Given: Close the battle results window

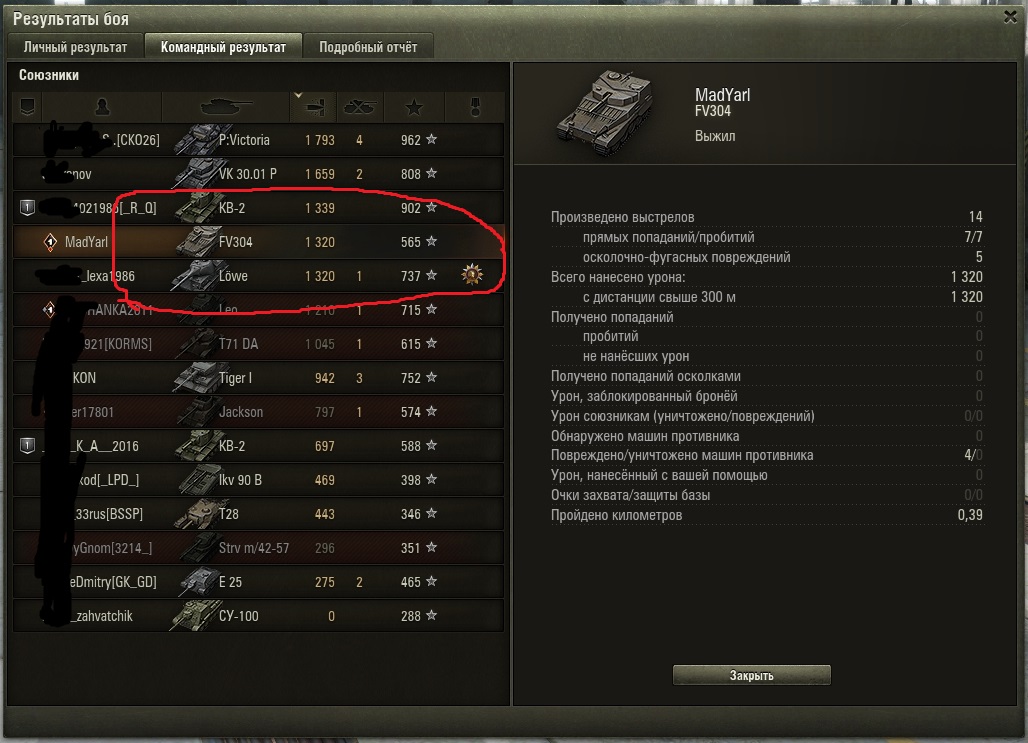Looking at the screenshot, I should click(x=1010, y=17).
